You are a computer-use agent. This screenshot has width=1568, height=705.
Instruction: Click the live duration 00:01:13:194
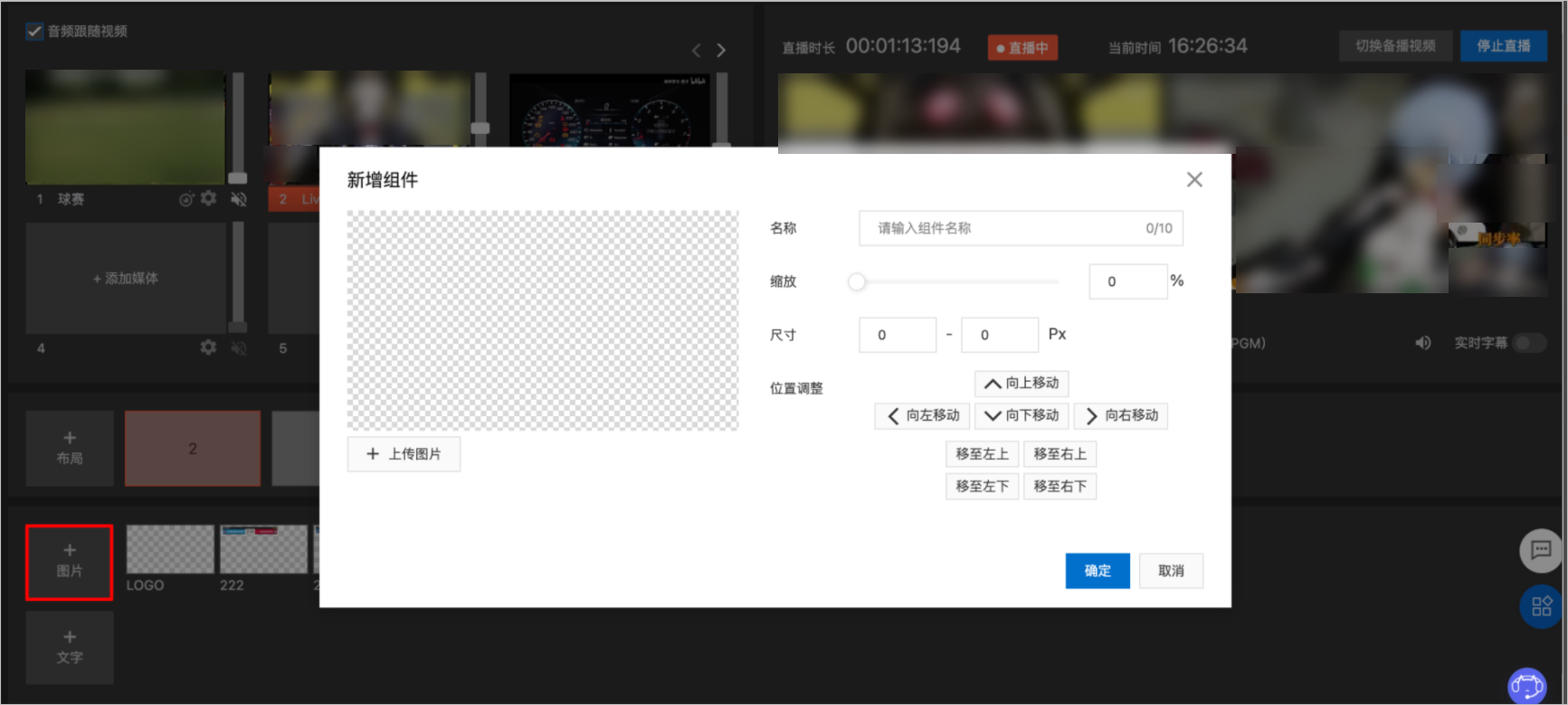click(903, 46)
